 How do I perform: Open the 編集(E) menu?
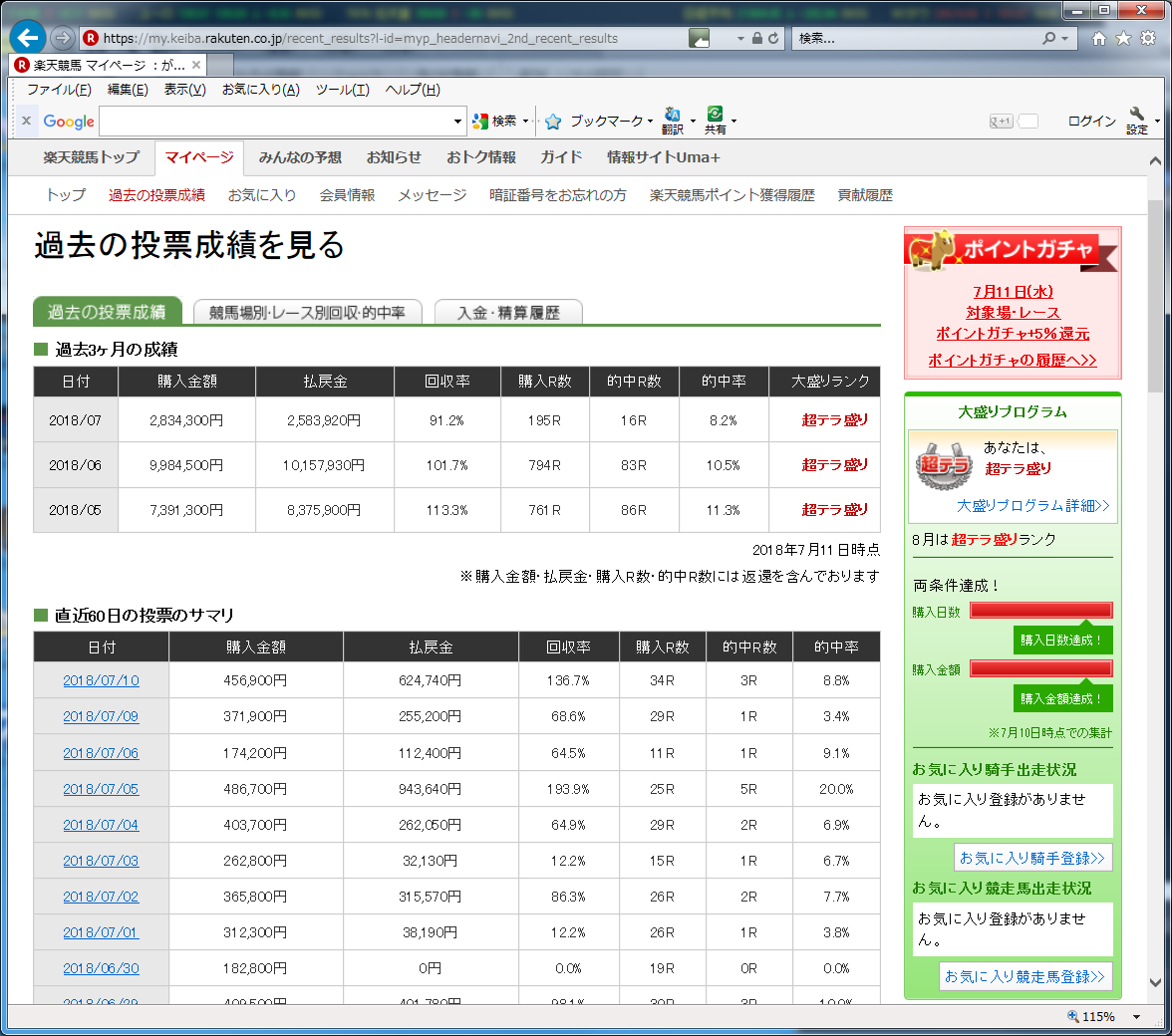(x=128, y=90)
